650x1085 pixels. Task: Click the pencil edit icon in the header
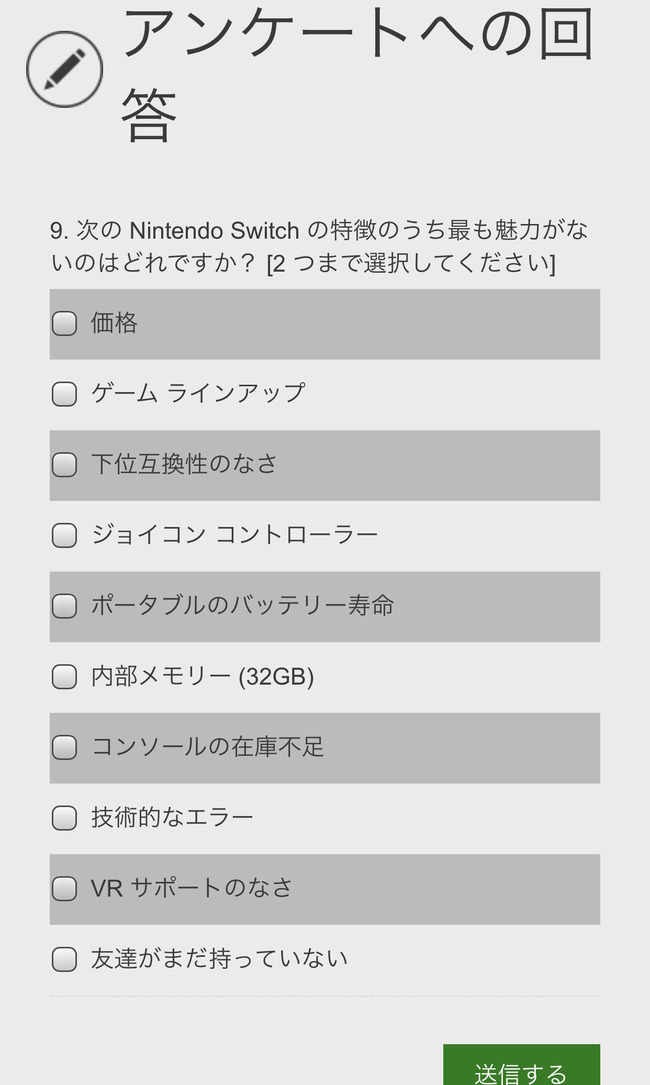pyautogui.click(x=64, y=69)
